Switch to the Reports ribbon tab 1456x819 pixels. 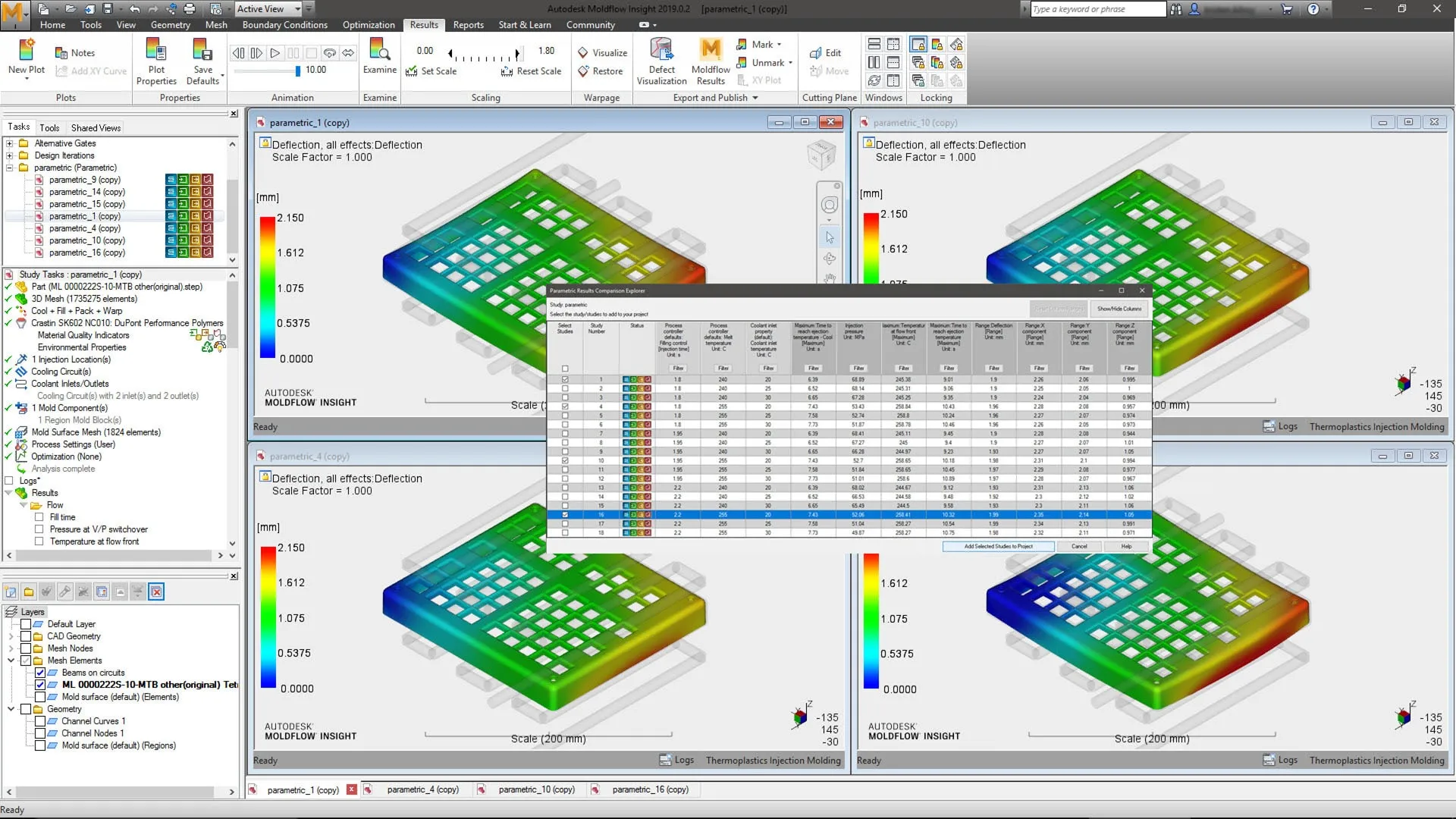click(x=468, y=24)
